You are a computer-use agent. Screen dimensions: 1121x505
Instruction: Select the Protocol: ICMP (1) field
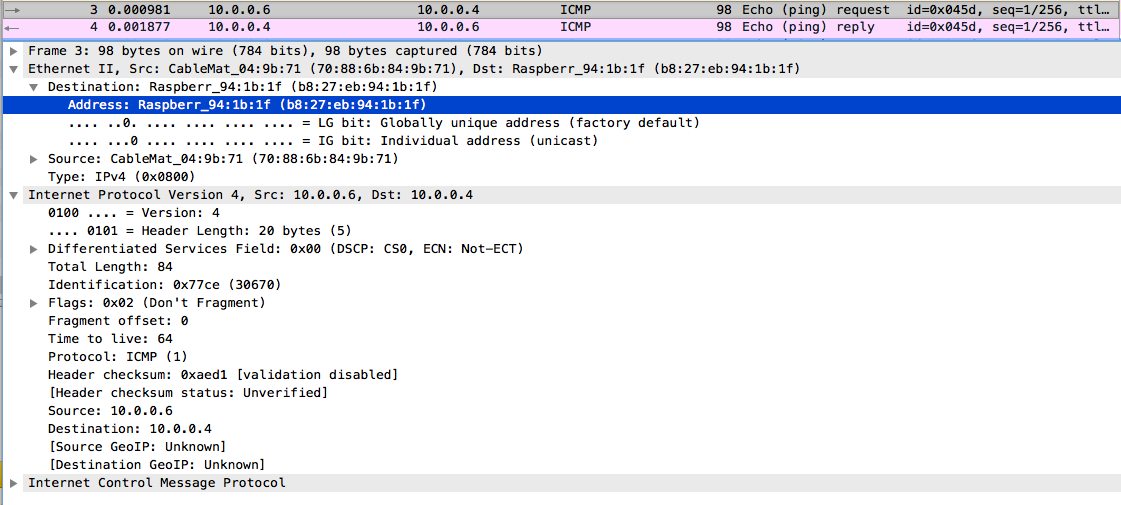coord(117,357)
